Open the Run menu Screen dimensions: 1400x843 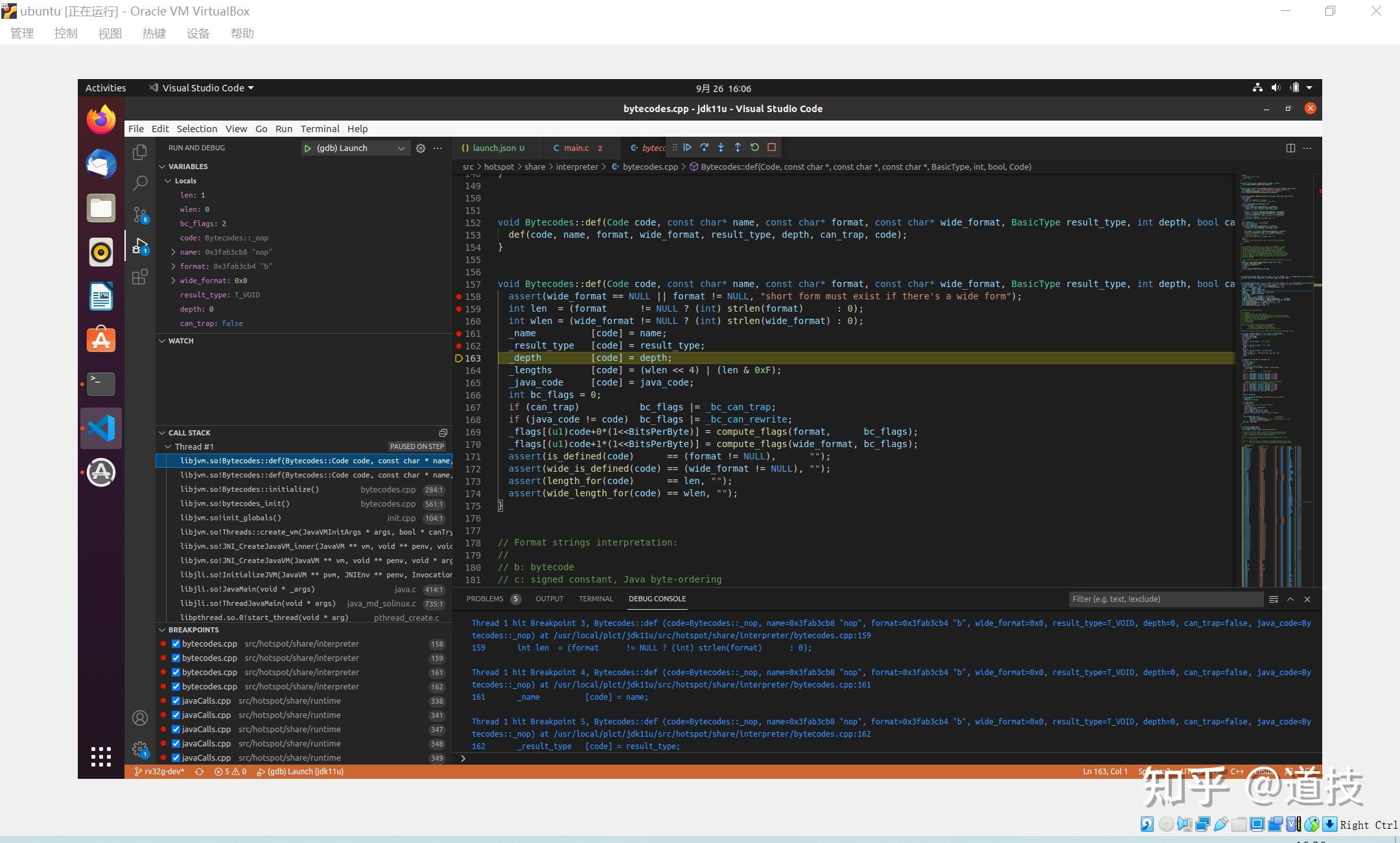(x=284, y=128)
